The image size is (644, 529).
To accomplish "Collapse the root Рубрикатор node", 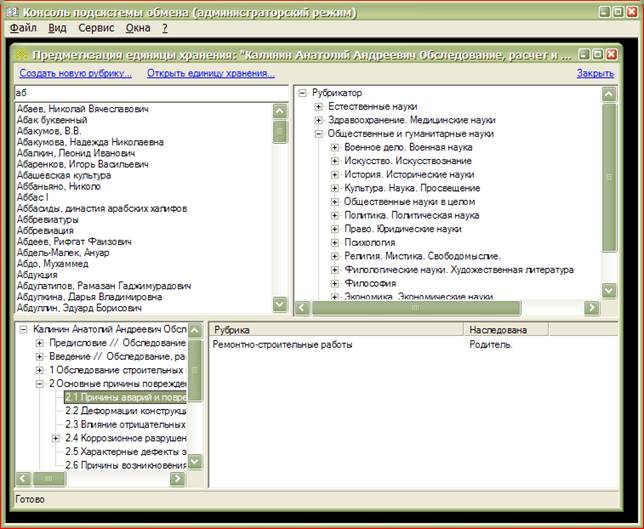I will point(303,92).
